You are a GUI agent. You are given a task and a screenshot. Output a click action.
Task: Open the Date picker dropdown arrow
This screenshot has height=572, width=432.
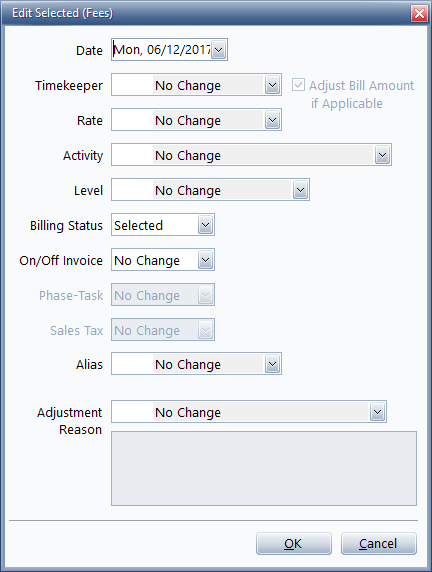pos(219,50)
